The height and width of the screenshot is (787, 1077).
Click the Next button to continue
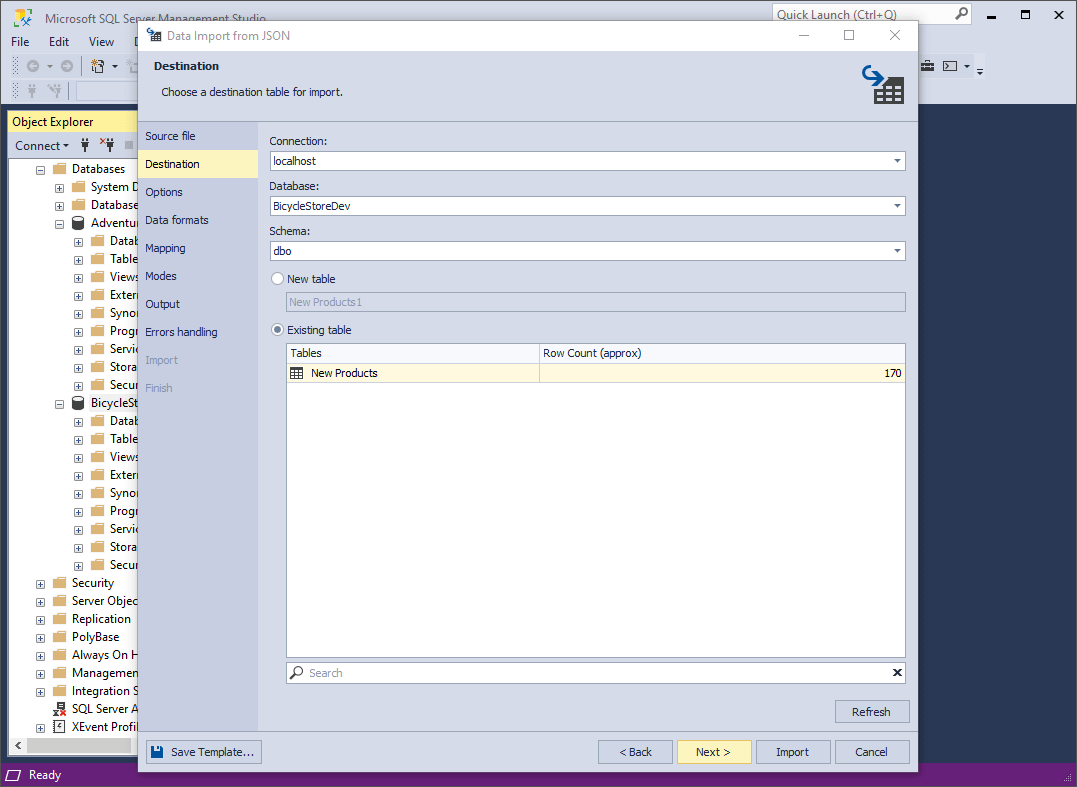pyautogui.click(x=713, y=751)
